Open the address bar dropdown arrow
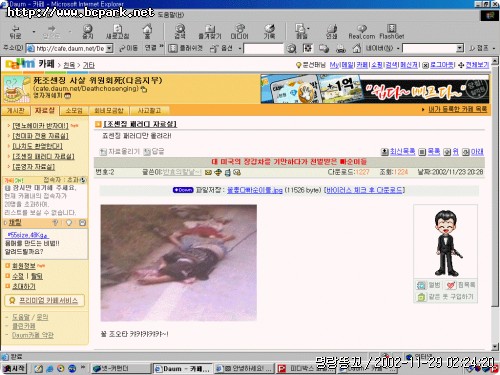Viewport: 500px width, 375px height. pos(109,49)
